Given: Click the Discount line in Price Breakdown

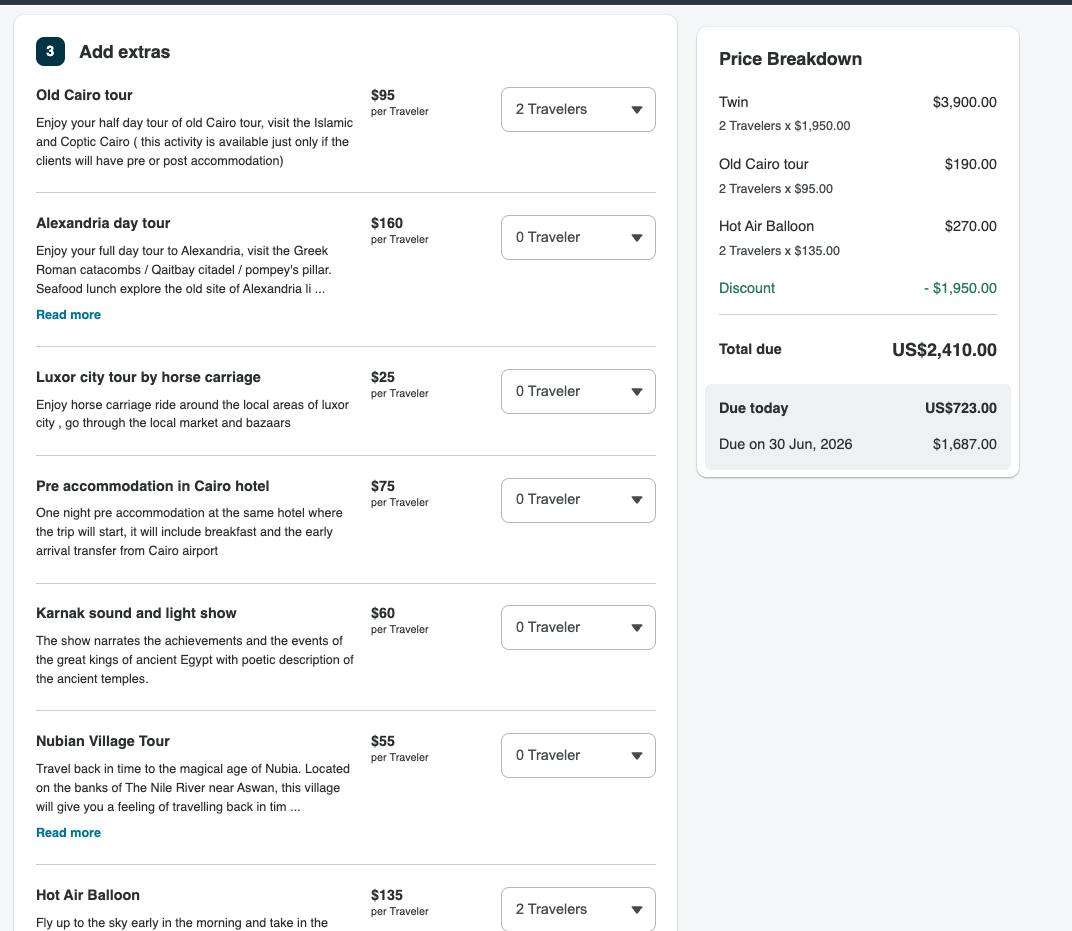Looking at the screenshot, I should point(857,288).
